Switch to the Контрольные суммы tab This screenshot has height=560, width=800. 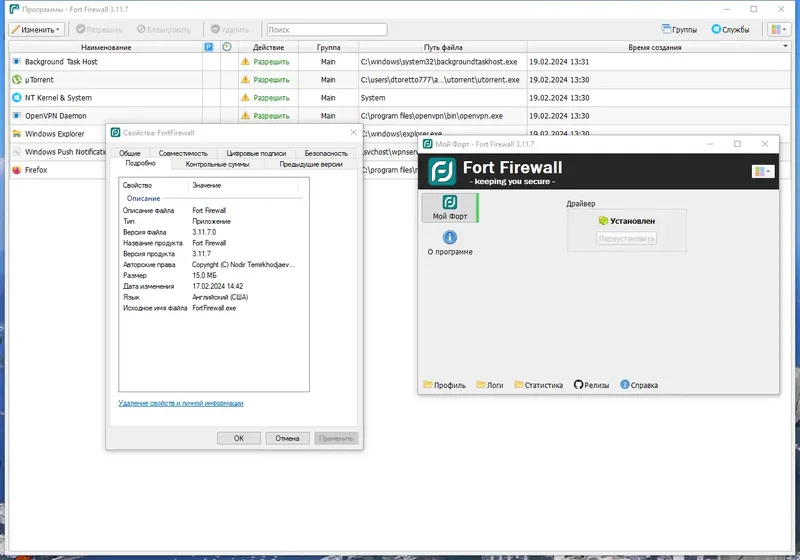[217, 164]
